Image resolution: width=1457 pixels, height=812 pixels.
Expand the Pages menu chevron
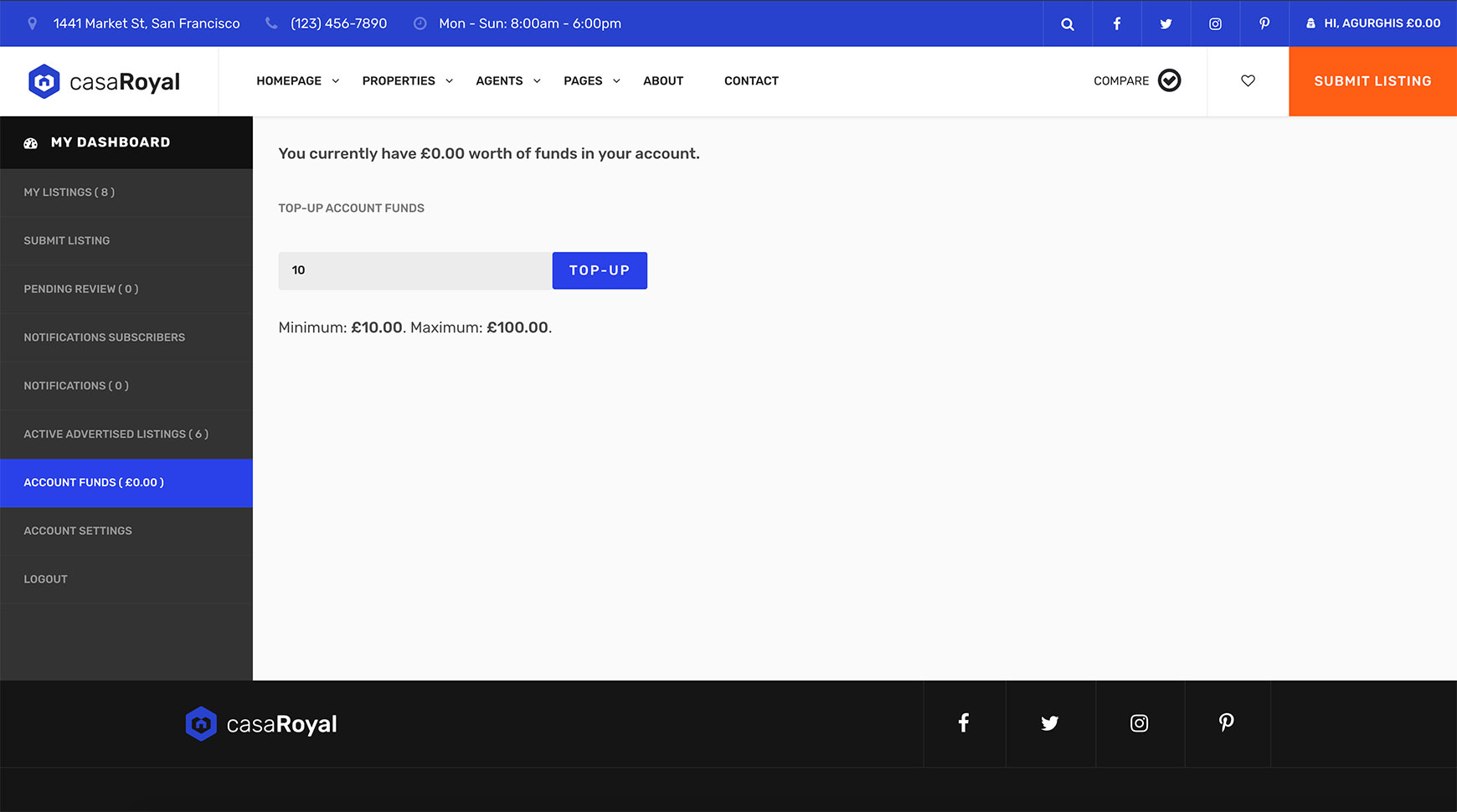point(617,81)
